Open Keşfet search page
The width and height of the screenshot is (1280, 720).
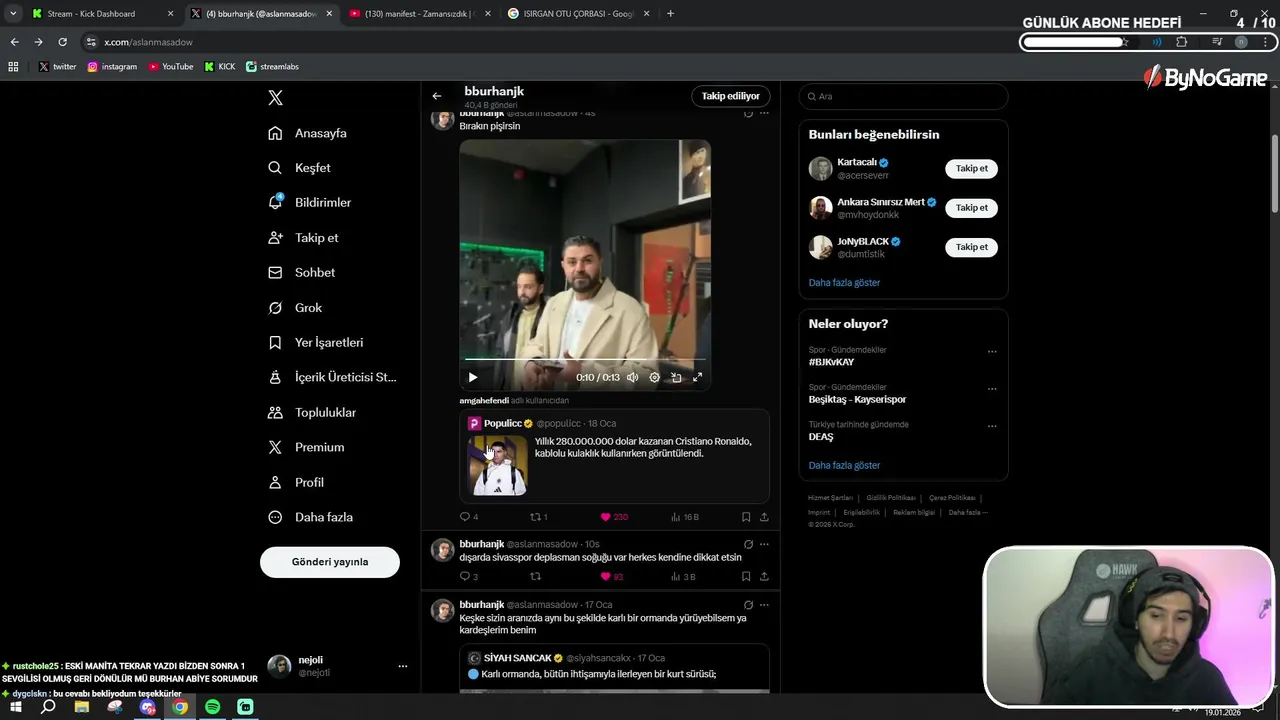300,168
